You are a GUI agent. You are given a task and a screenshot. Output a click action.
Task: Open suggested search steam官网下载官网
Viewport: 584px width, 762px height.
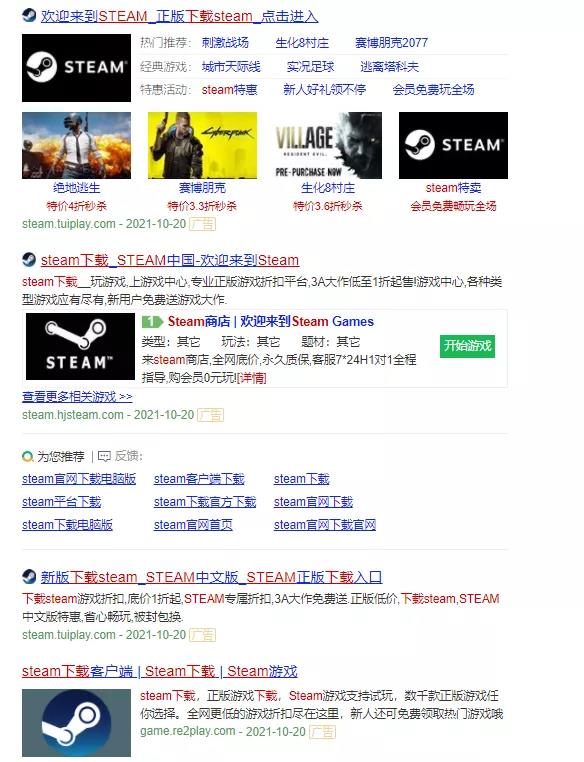coord(325,525)
